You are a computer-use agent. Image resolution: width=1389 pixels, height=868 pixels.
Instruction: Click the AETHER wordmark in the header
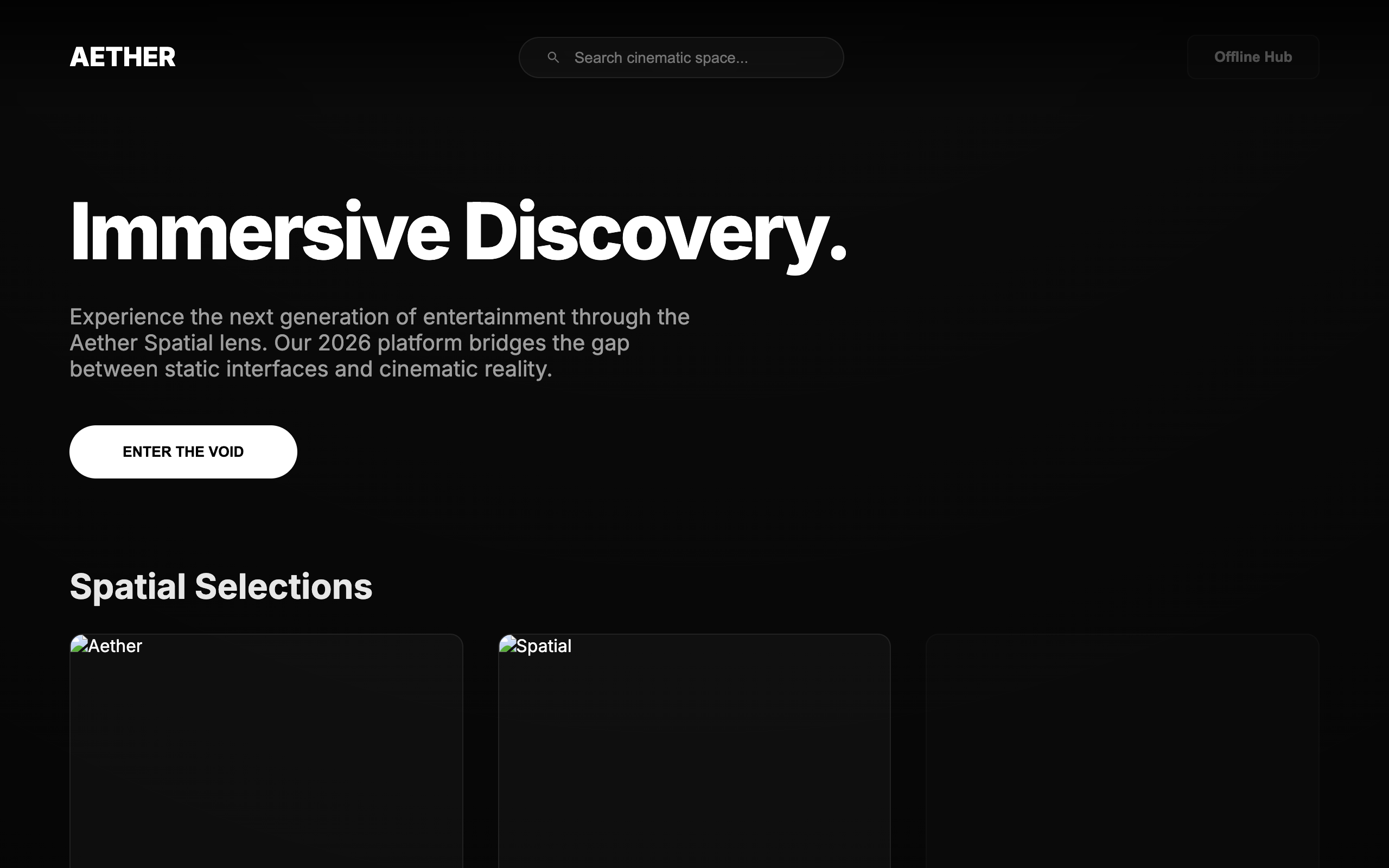122,57
